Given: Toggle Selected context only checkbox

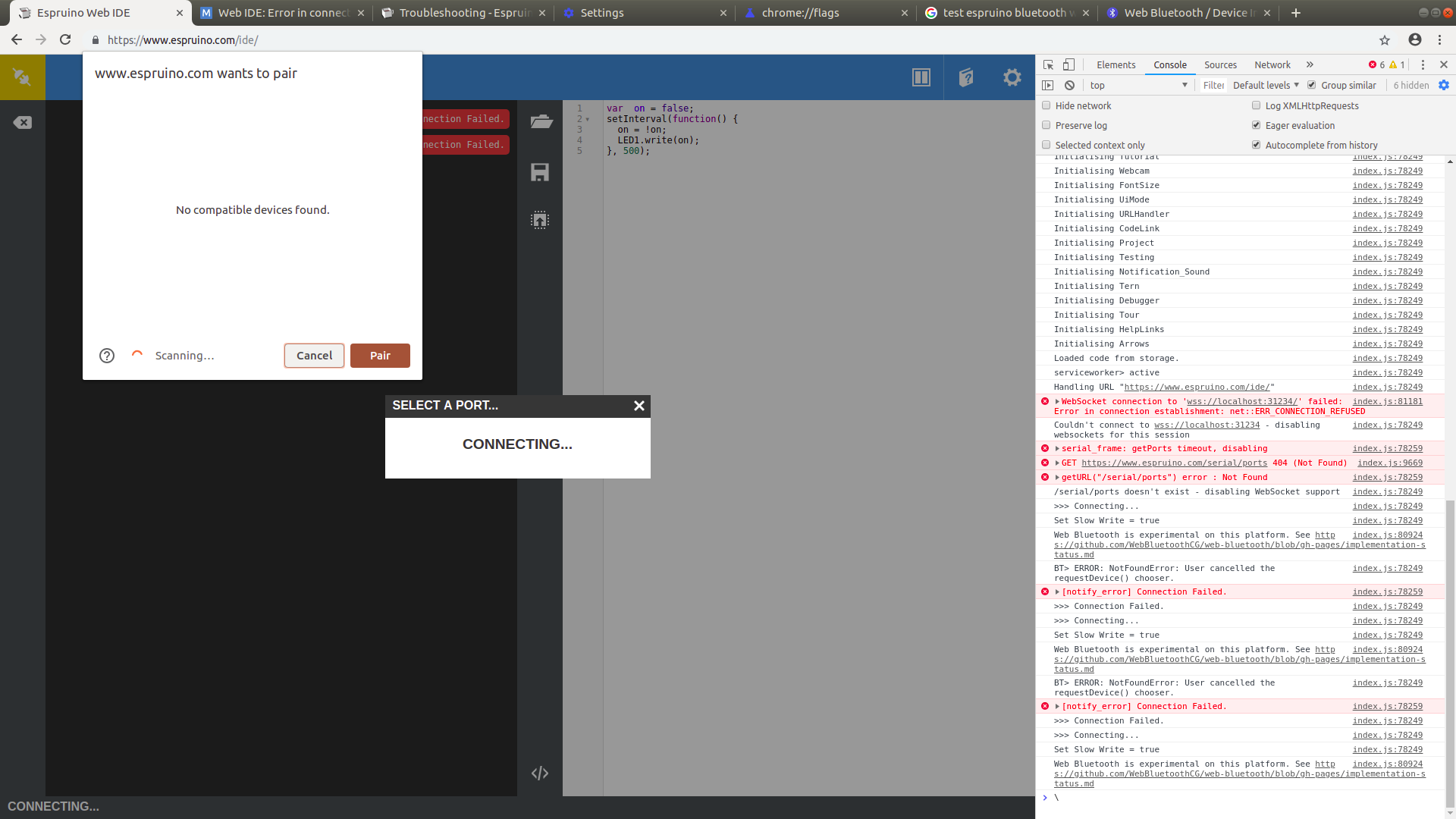Looking at the screenshot, I should pyautogui.click(x=1046, y=145).
